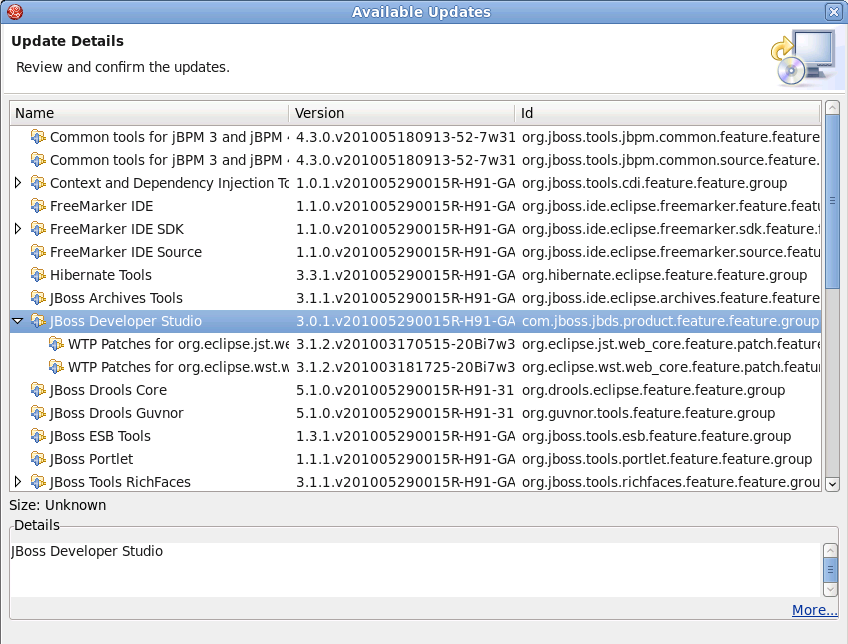Viewport: 848px width, 644px height.
Task: Click the feature icon beside Hibernate Tools
Action: [38, 275]
